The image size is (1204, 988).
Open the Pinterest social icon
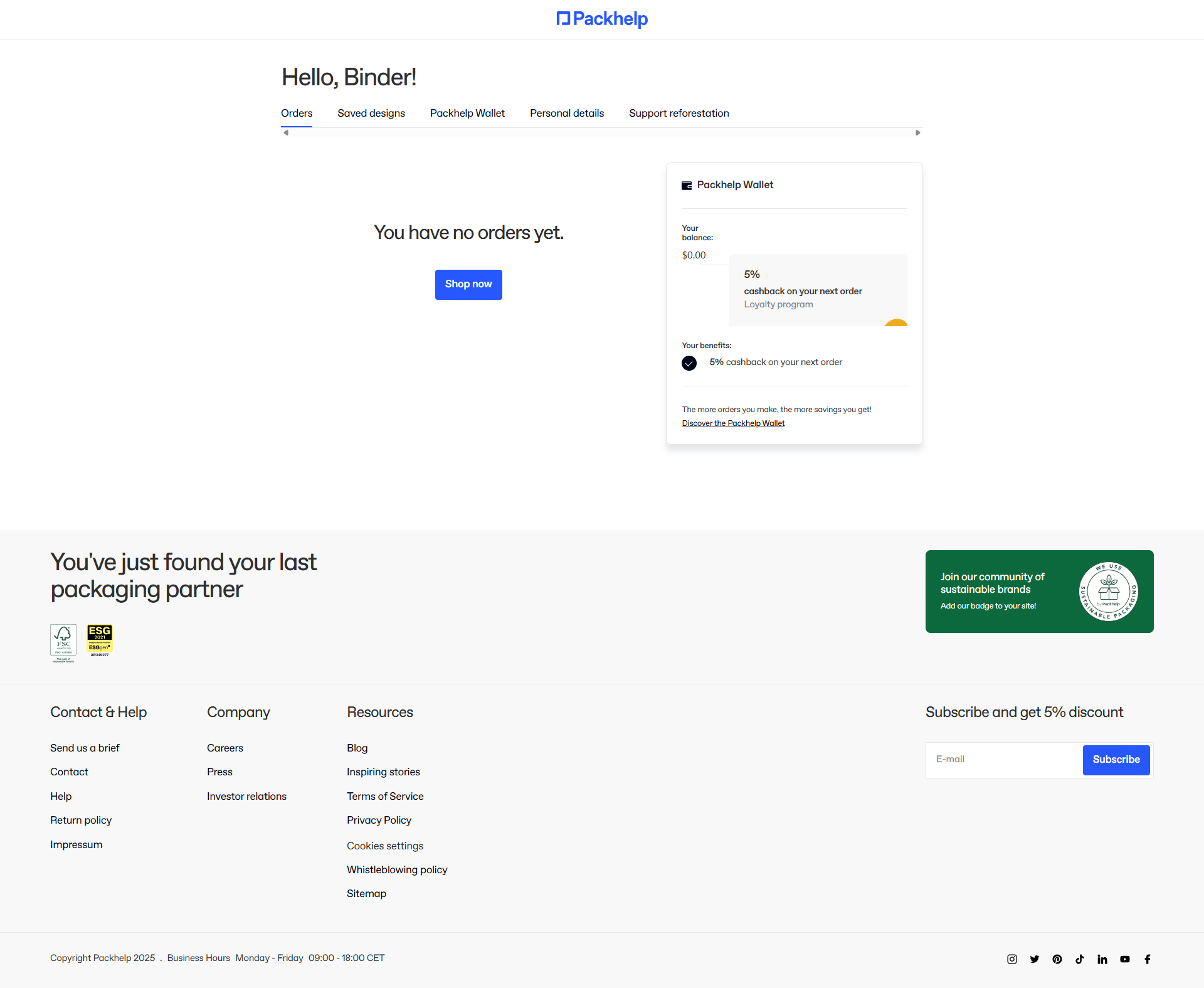point(1057,959)
